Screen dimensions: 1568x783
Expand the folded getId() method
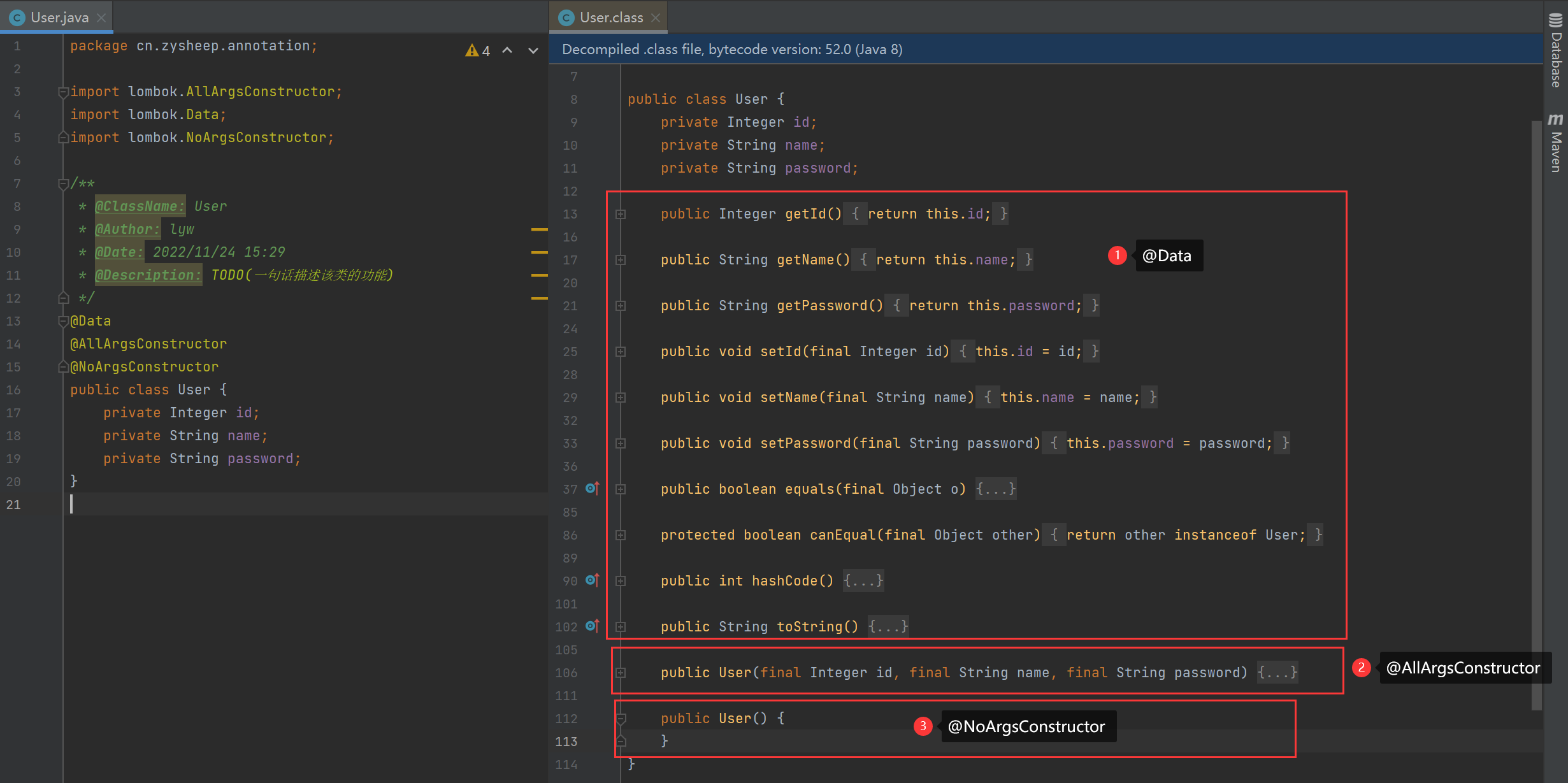coord(621,214)
